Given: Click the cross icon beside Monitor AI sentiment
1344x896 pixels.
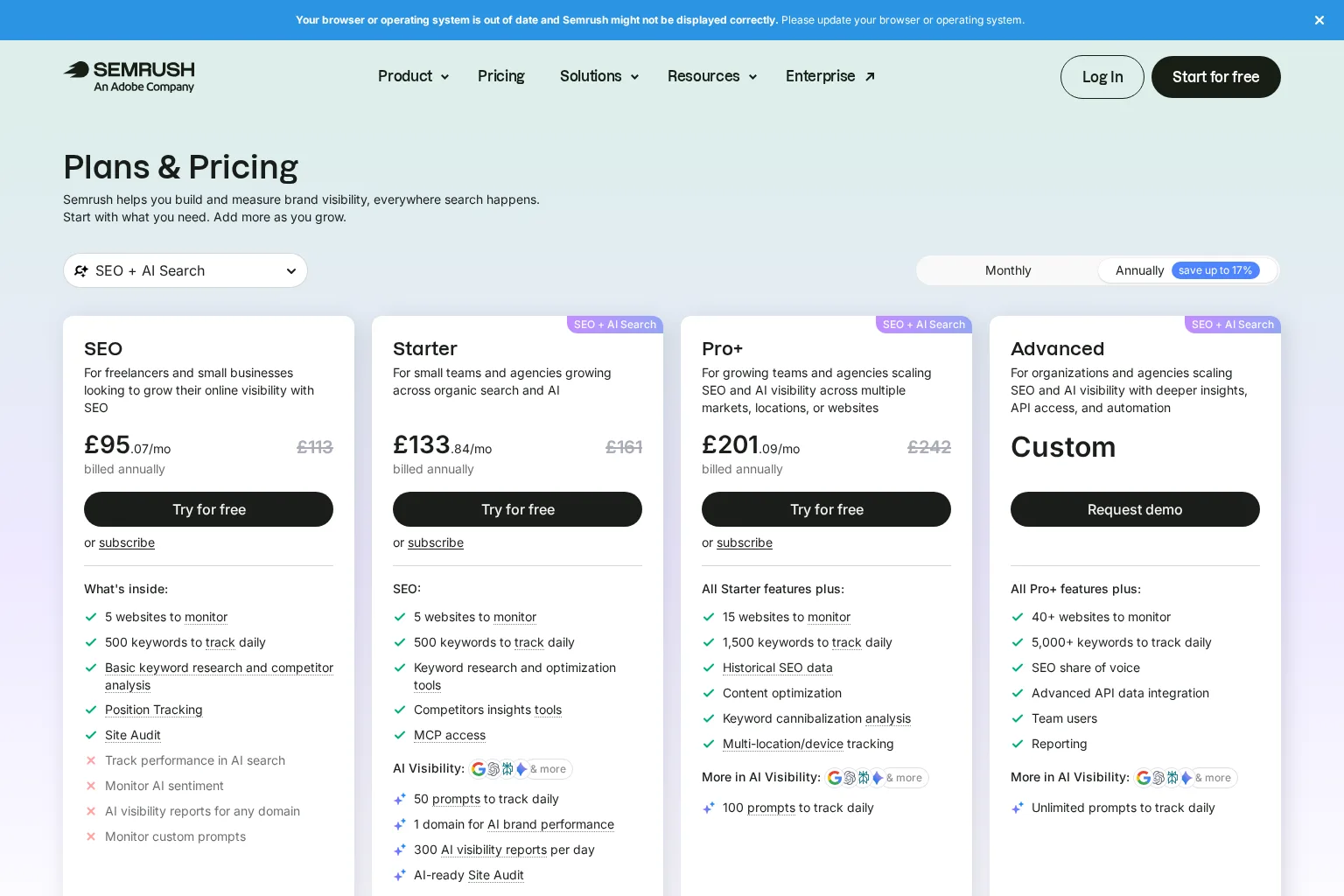Looking at the screenshot, I should point(91,786).
